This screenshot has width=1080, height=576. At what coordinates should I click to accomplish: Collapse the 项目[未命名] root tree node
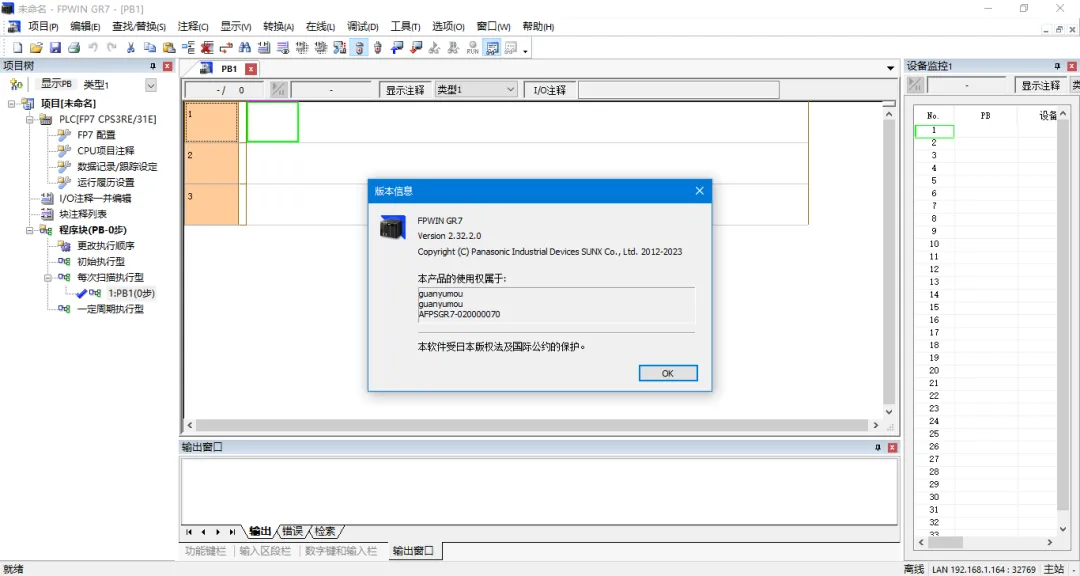pyautogui.click(x=12, y=103)
